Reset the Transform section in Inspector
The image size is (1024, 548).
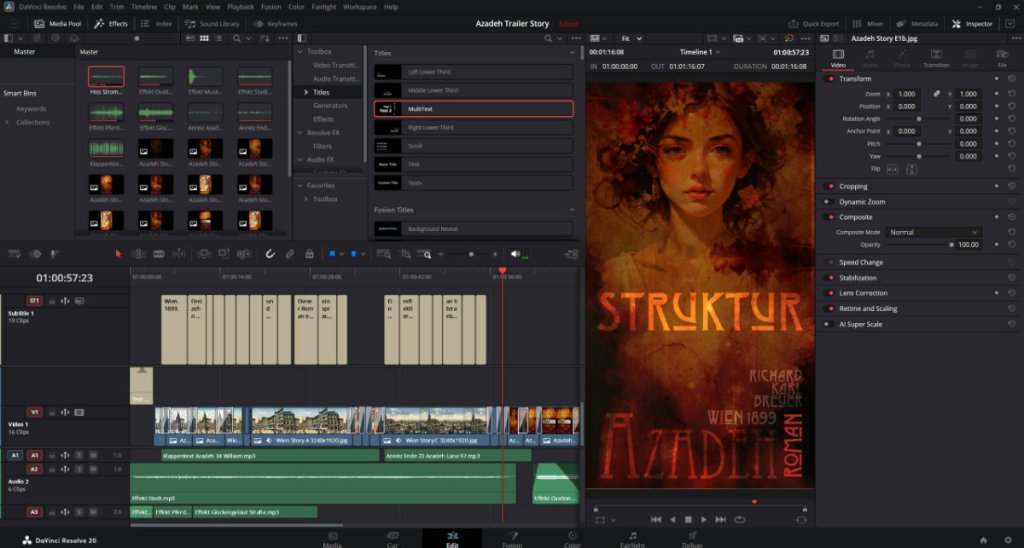1011,79
